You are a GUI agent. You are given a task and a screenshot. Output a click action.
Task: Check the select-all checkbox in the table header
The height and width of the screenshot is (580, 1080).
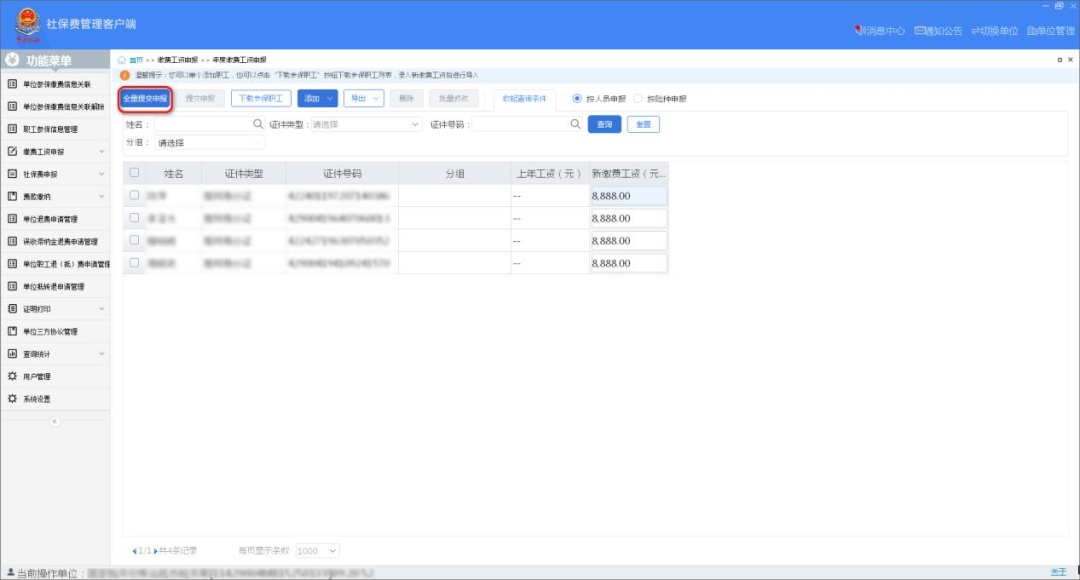pos(135,172)
